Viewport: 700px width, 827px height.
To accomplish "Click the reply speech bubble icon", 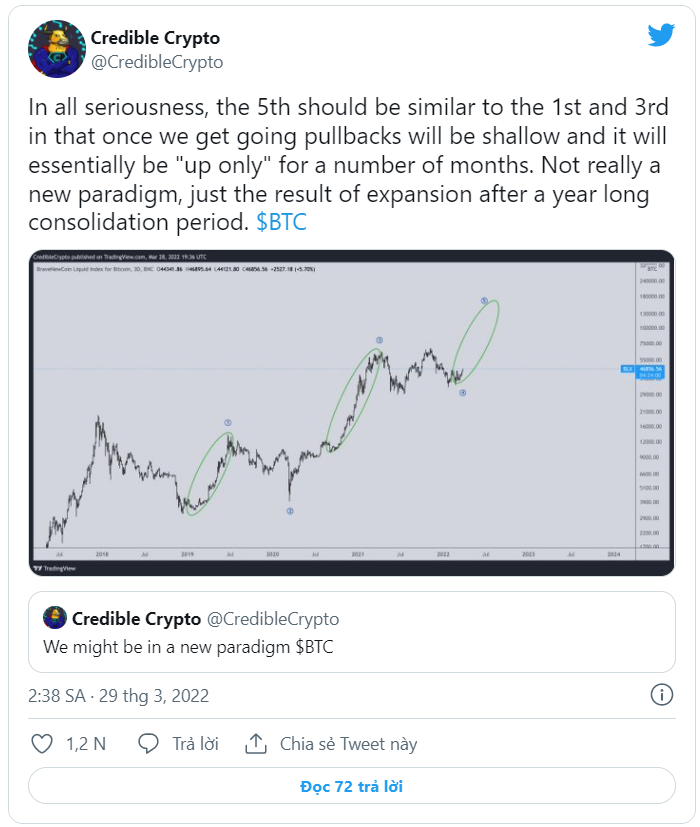I will click(x=149, y=744).
